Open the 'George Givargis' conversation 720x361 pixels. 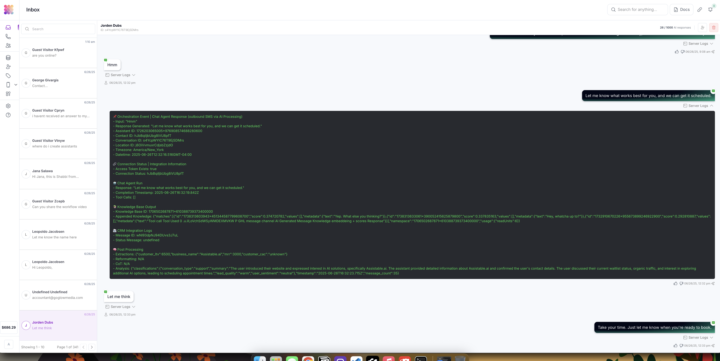pyautogui.click(x=58, y=83)
